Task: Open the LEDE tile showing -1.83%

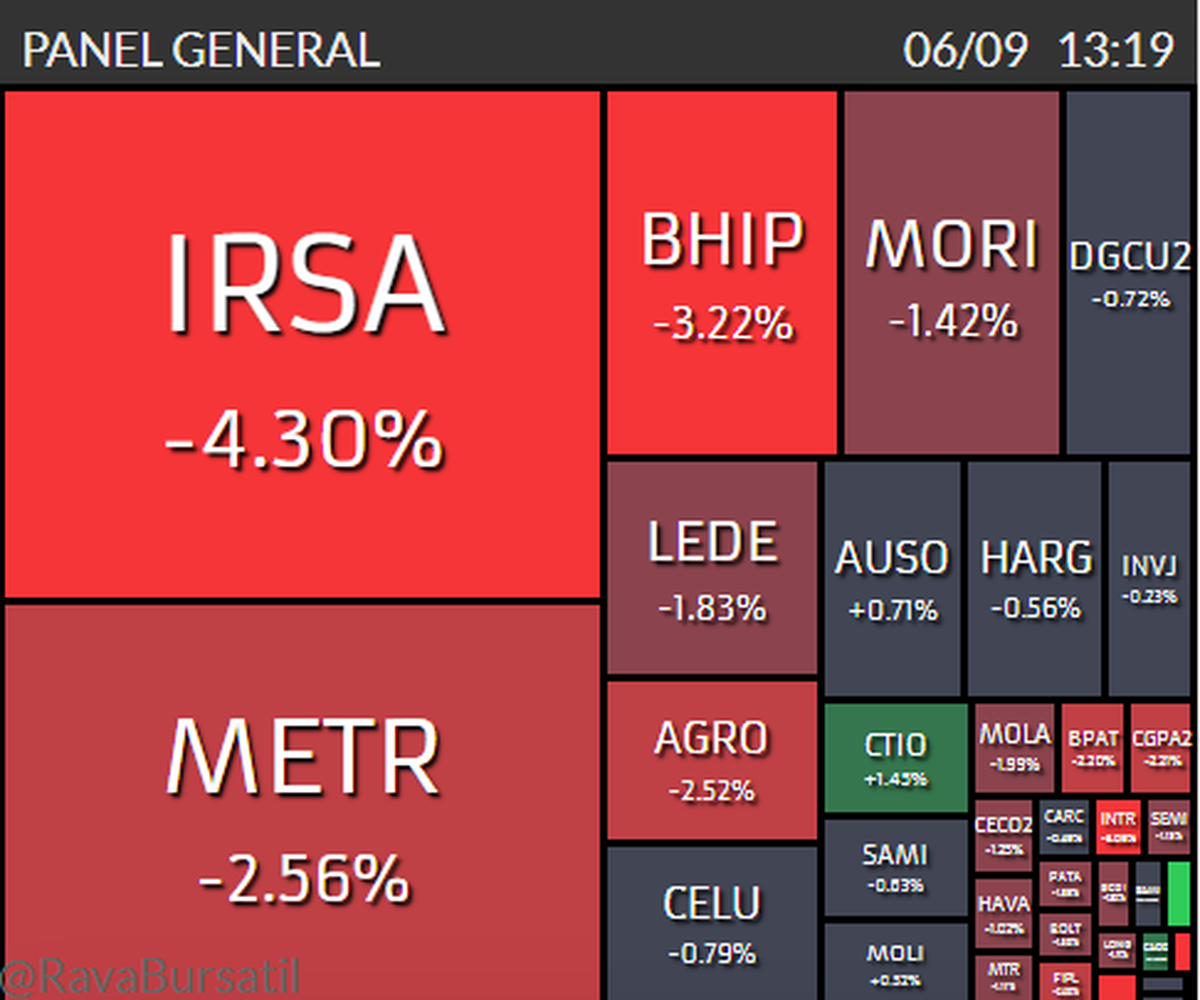Action: click(712, 567)
